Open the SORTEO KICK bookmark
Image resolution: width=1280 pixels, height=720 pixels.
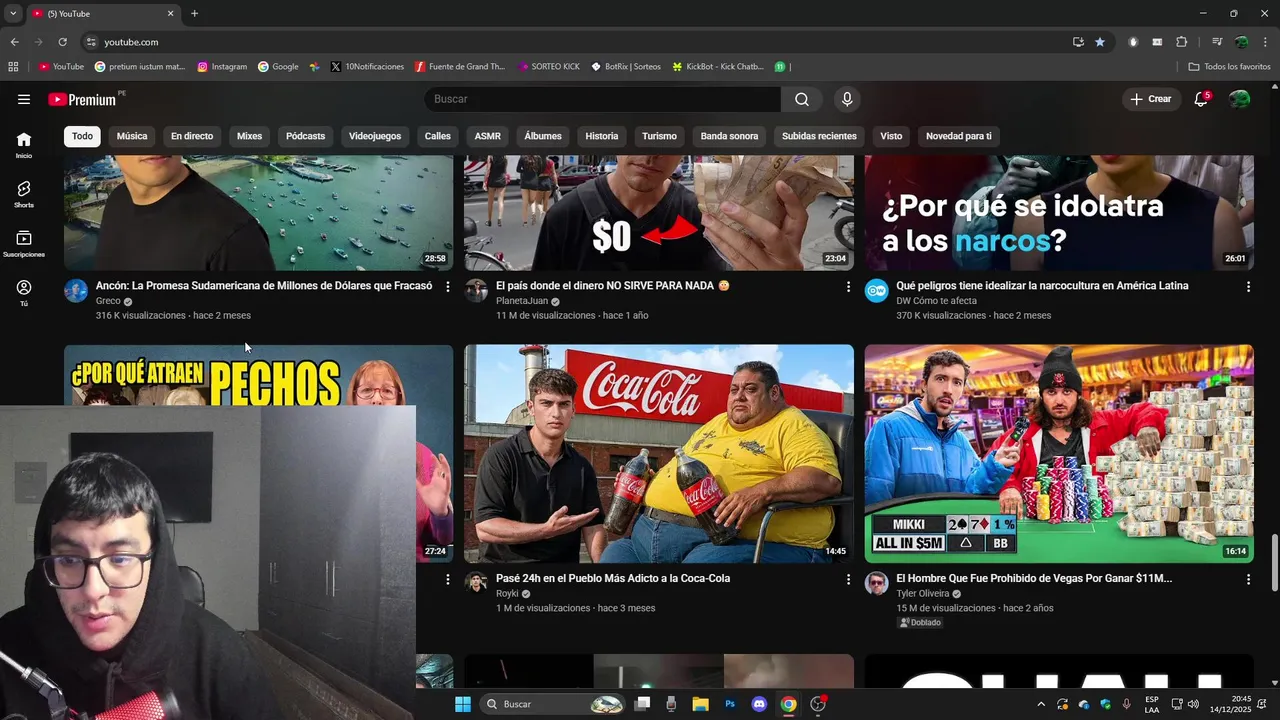pos(549,67)
